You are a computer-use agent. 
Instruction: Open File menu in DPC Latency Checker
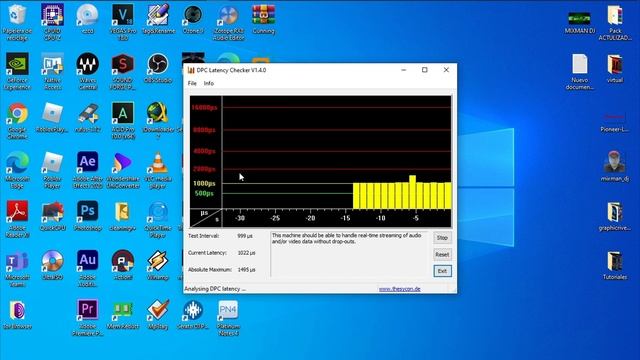point(192,83)
